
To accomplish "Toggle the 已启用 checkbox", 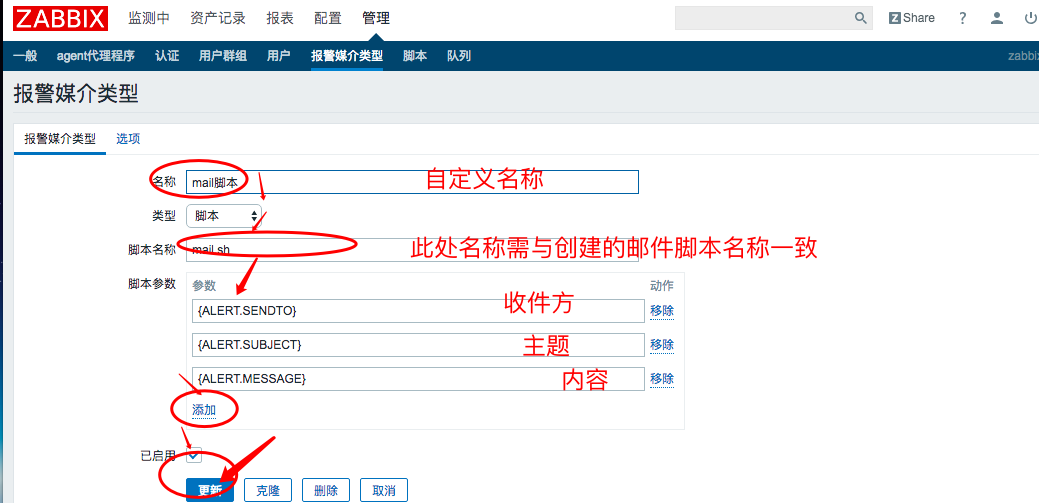I will 193,455.
